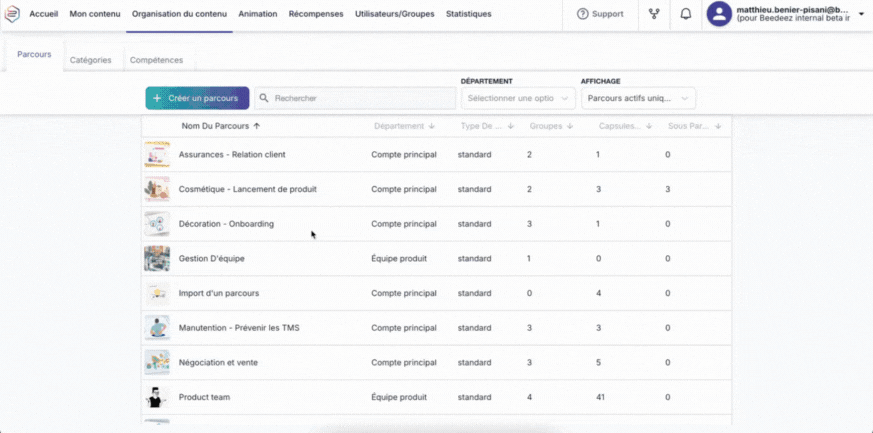873x433 pixels.
Task: Open the notifications bell
Action: pos(685,14)
